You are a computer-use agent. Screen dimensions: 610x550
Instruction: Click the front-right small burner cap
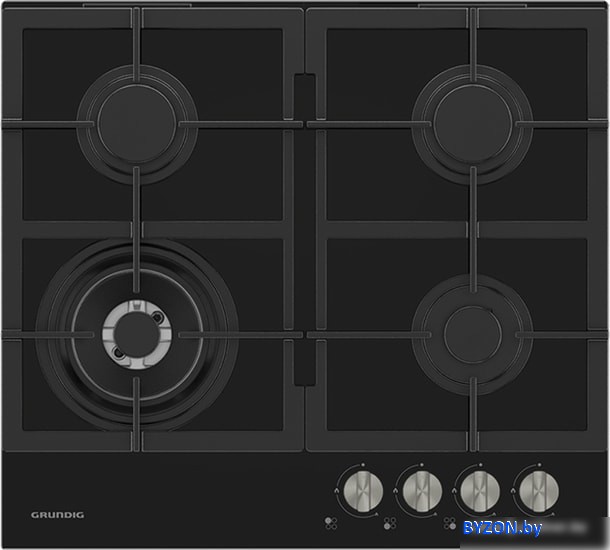click(472, 334)
